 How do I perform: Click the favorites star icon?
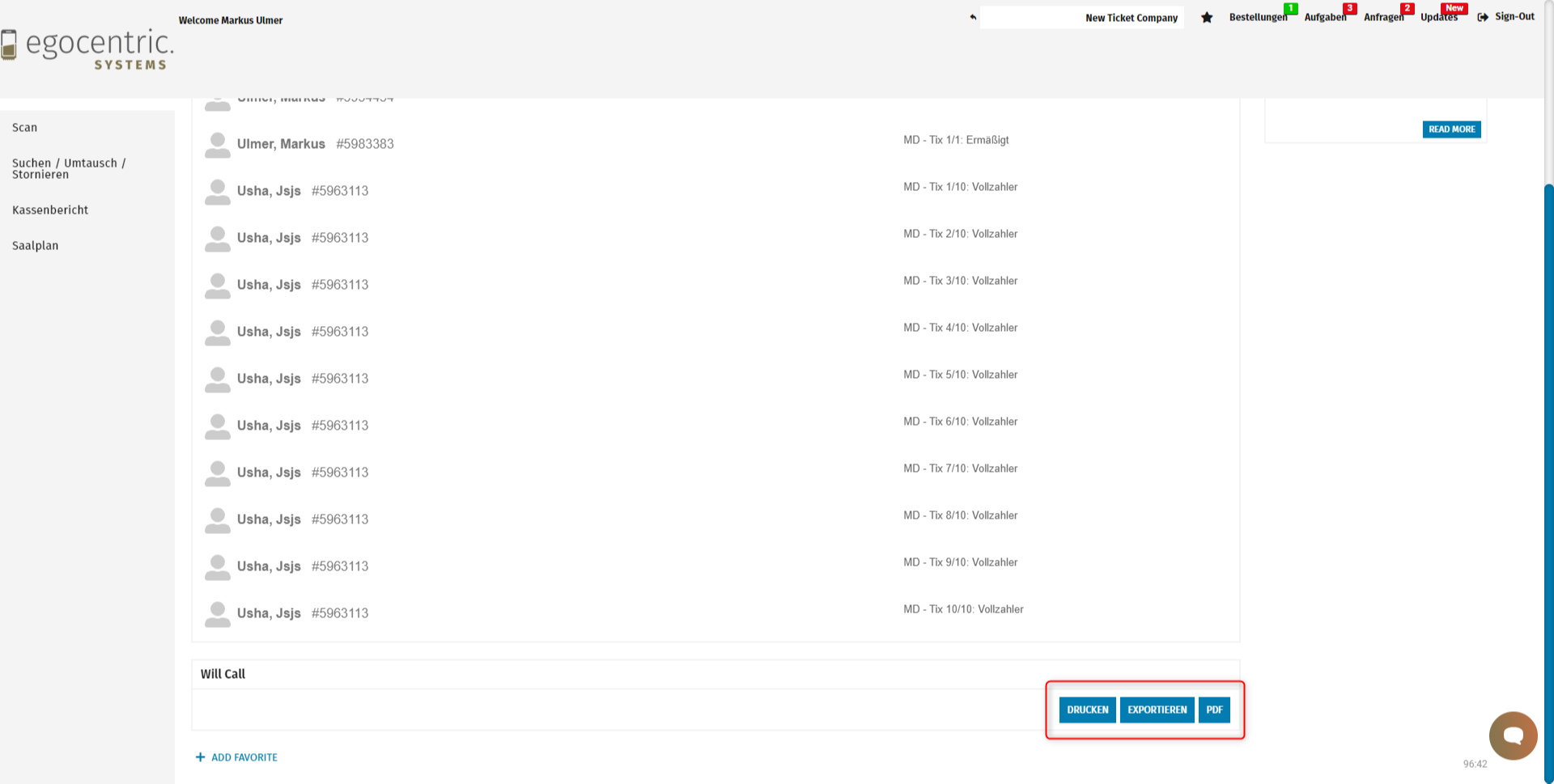[x=1207, y=18]
